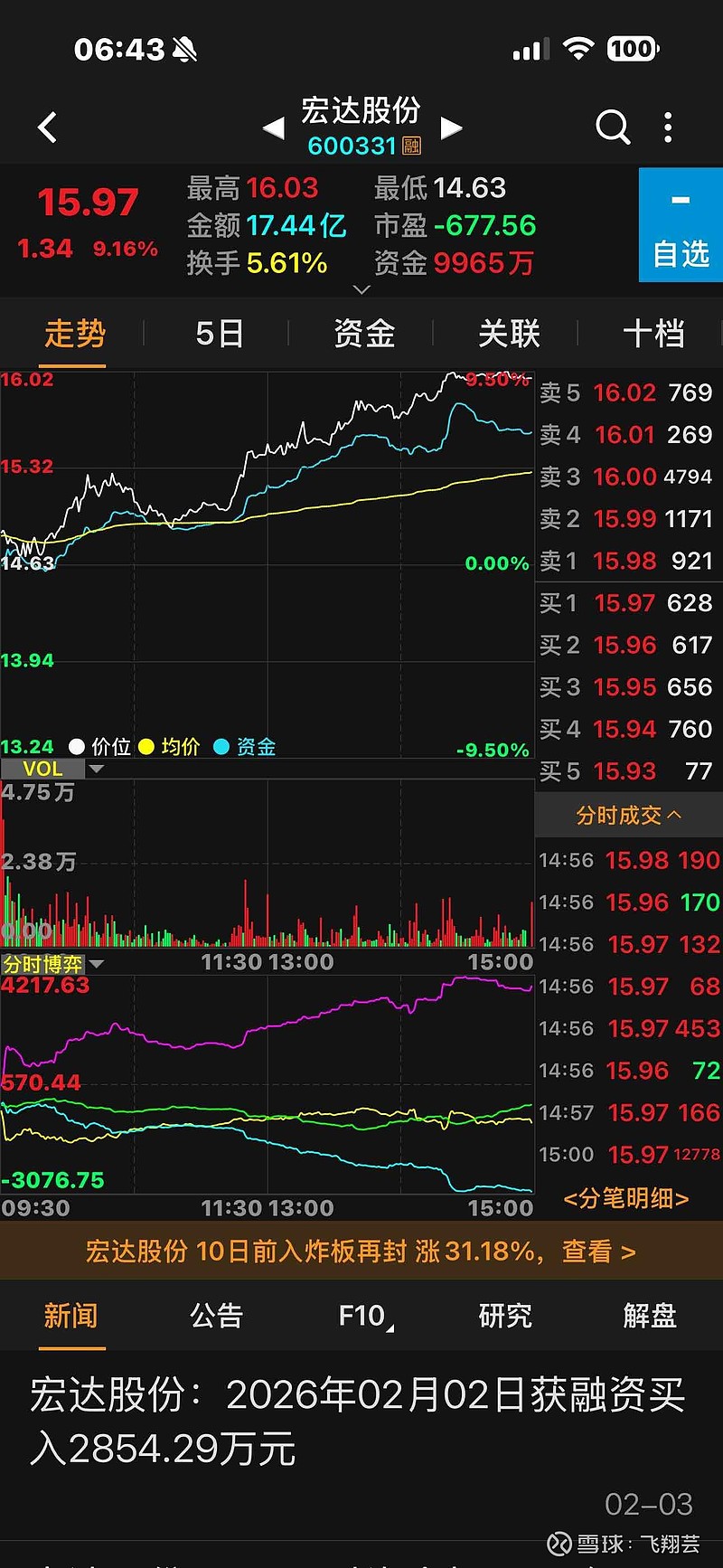Image resolution: width=723 pixels, height=1568 pixels.
Task: Toggle the 均价 yellow legend dot
Action: [x=146, y=747]
